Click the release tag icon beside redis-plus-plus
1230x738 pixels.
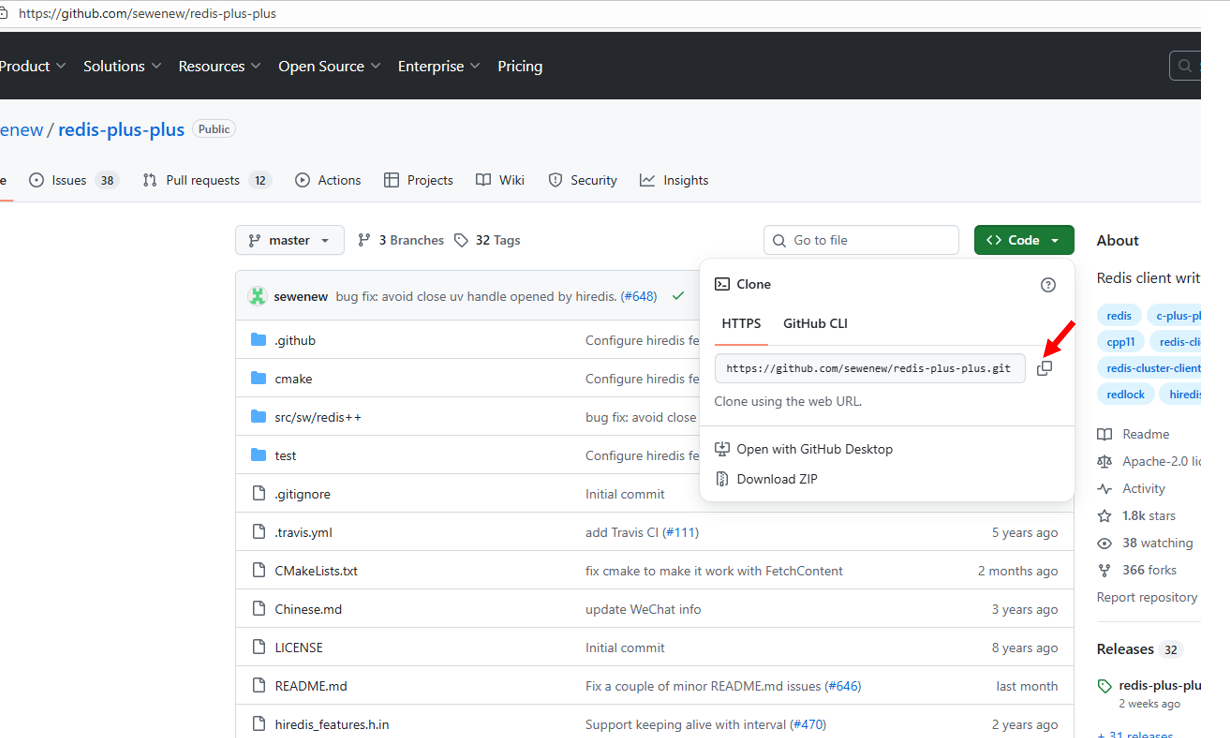pyautogui.click(x=1104, y=686)
